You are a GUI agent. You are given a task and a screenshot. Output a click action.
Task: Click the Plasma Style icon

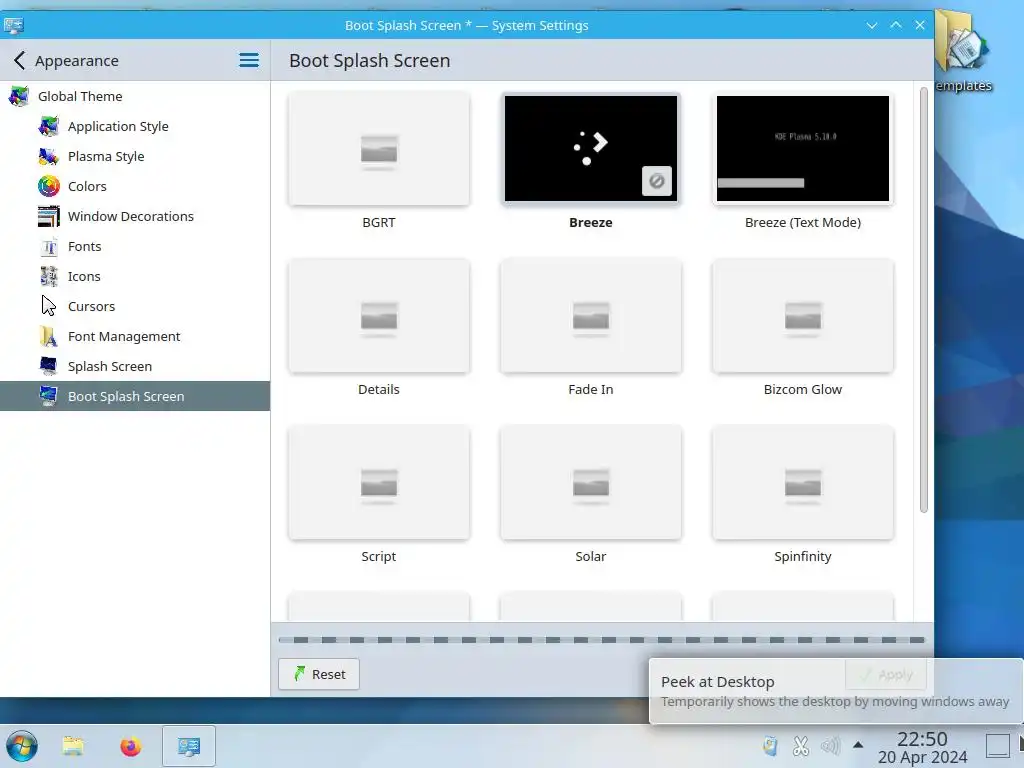(x=48, y=156)
